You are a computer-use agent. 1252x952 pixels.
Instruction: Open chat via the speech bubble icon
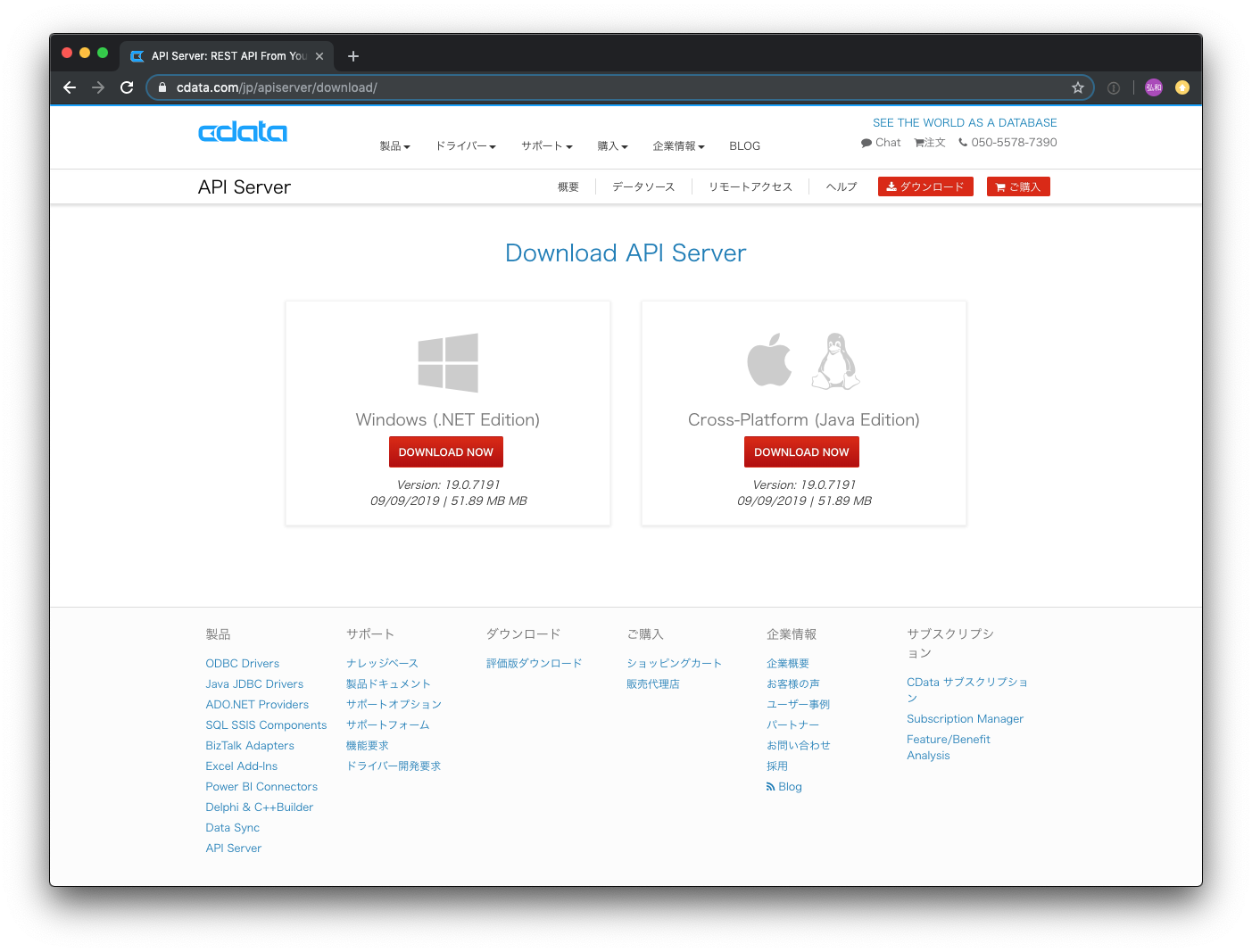point(865,142)
